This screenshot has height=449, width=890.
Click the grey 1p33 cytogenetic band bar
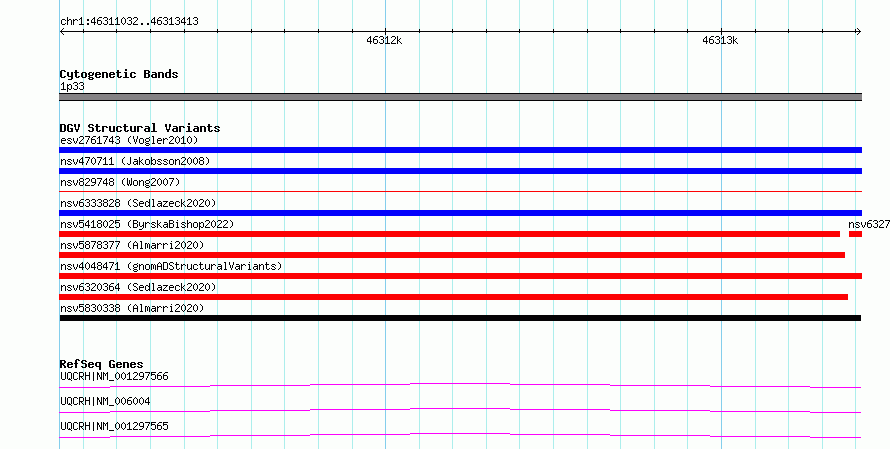tap(460, 97)
